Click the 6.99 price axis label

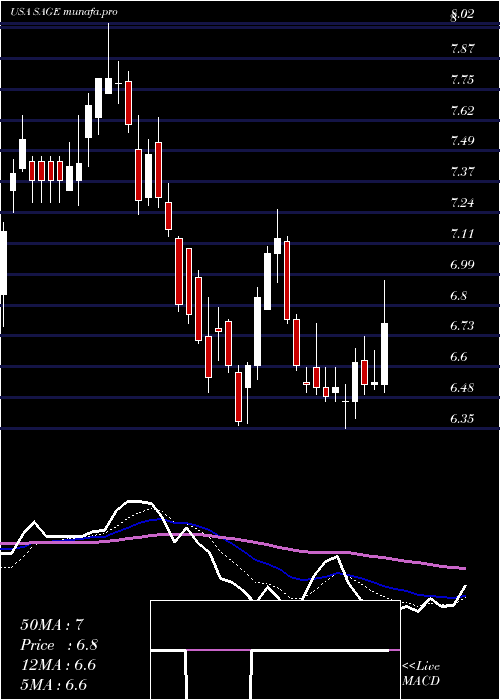(462, 264)
